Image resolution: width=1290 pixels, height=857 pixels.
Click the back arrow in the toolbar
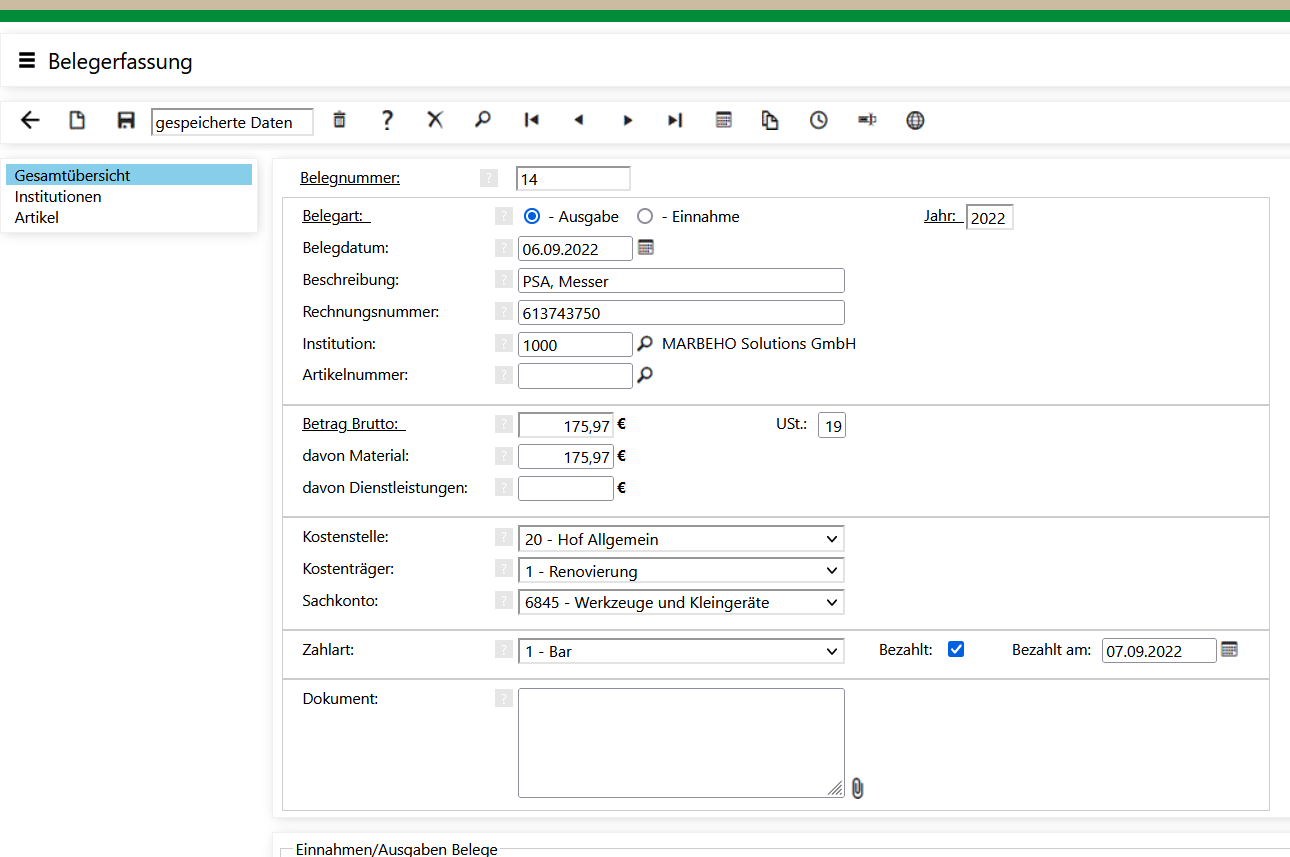[x=30, y=121]
